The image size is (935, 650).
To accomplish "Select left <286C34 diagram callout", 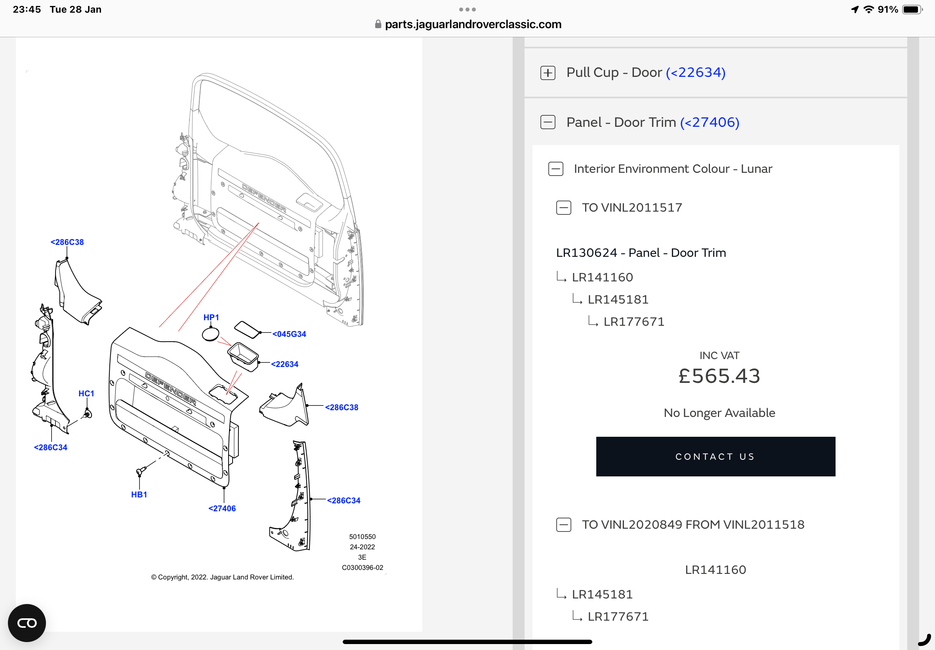I will coord(51,447).
